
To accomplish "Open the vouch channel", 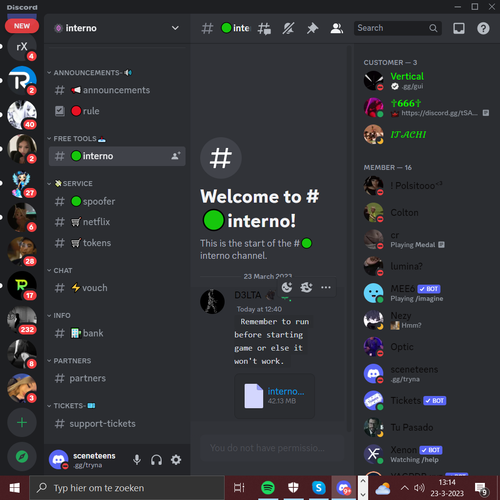I will tap(117, 288).
